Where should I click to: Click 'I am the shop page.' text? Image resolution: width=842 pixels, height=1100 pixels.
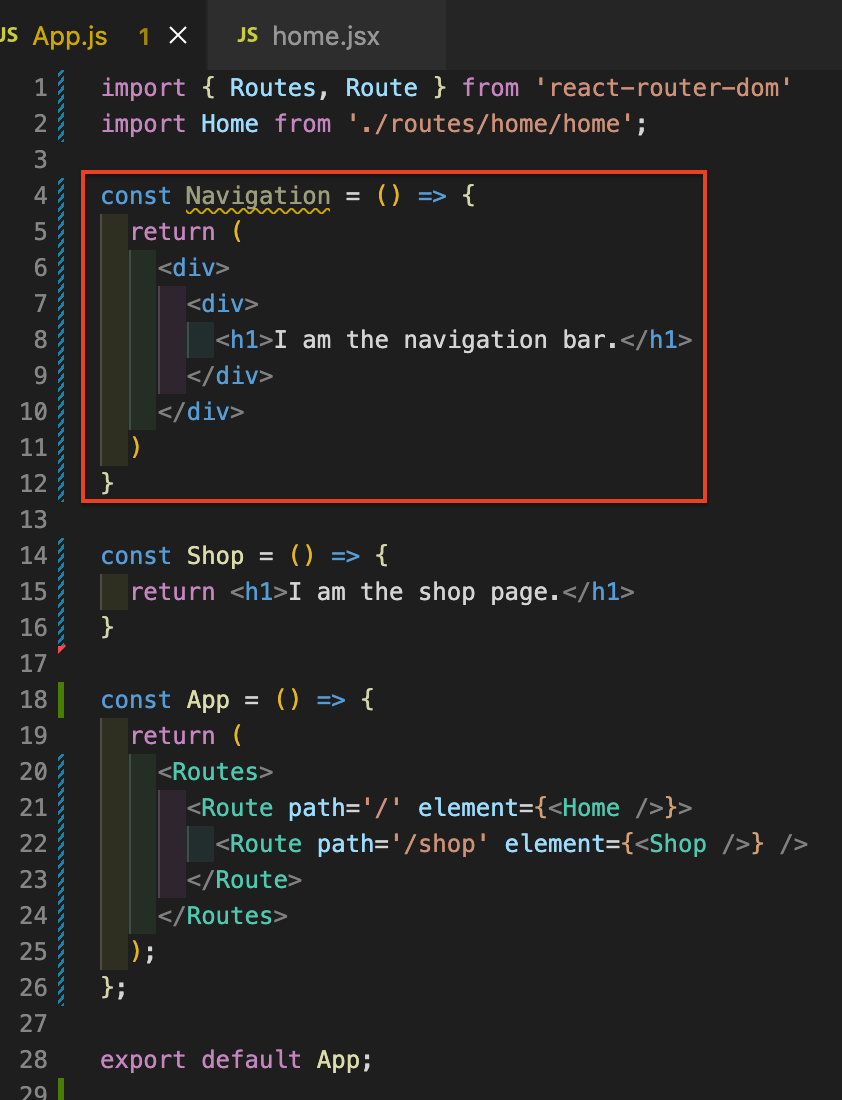(x=425, y=591)
